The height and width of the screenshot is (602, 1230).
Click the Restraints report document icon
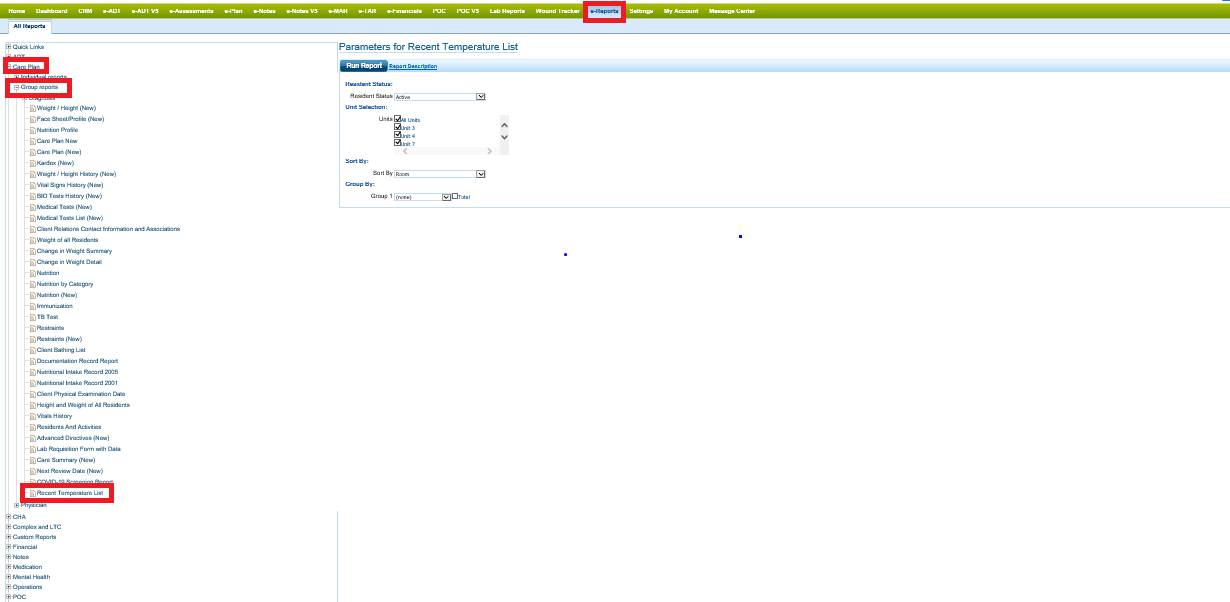pyautogui.click(x=33, y=328)
